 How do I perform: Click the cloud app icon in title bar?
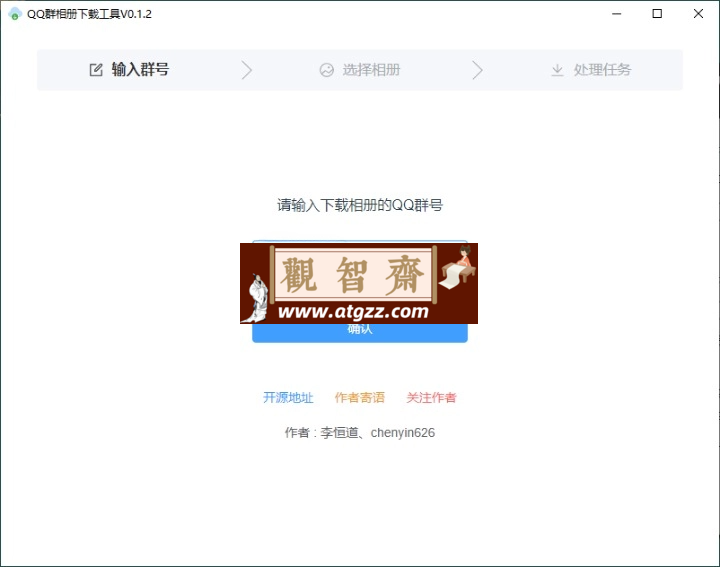[x=15, y=14]
